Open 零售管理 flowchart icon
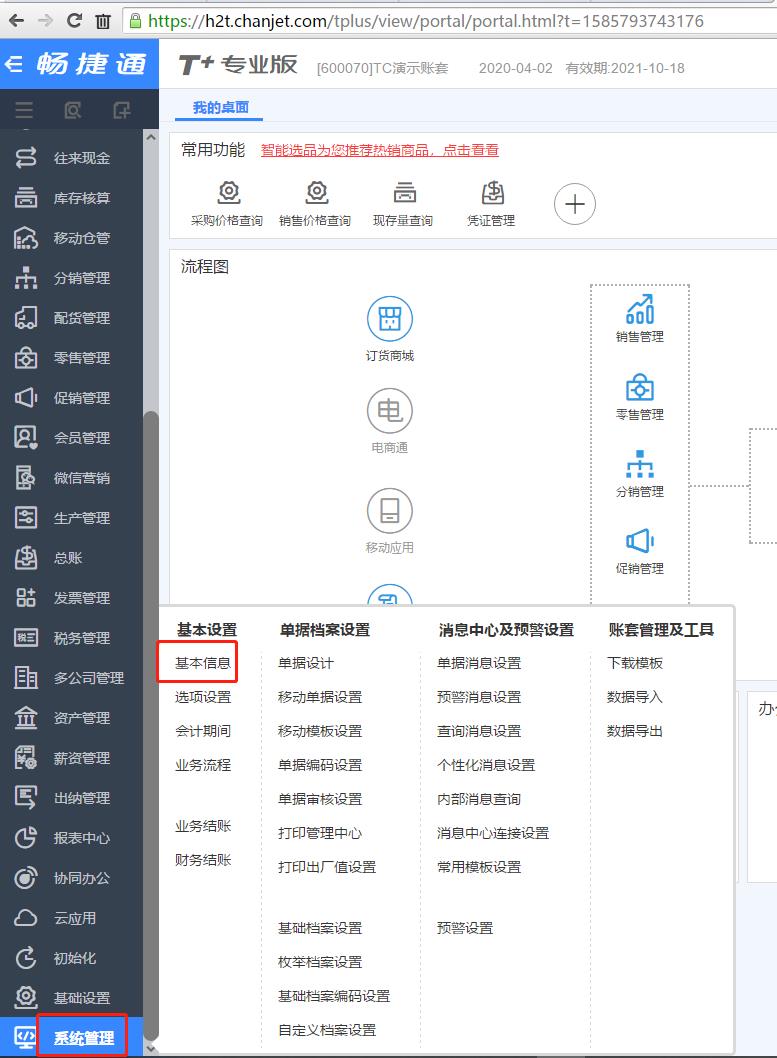Image resolution: width=777 pixels, height=1058 pixels. [640, 388]
